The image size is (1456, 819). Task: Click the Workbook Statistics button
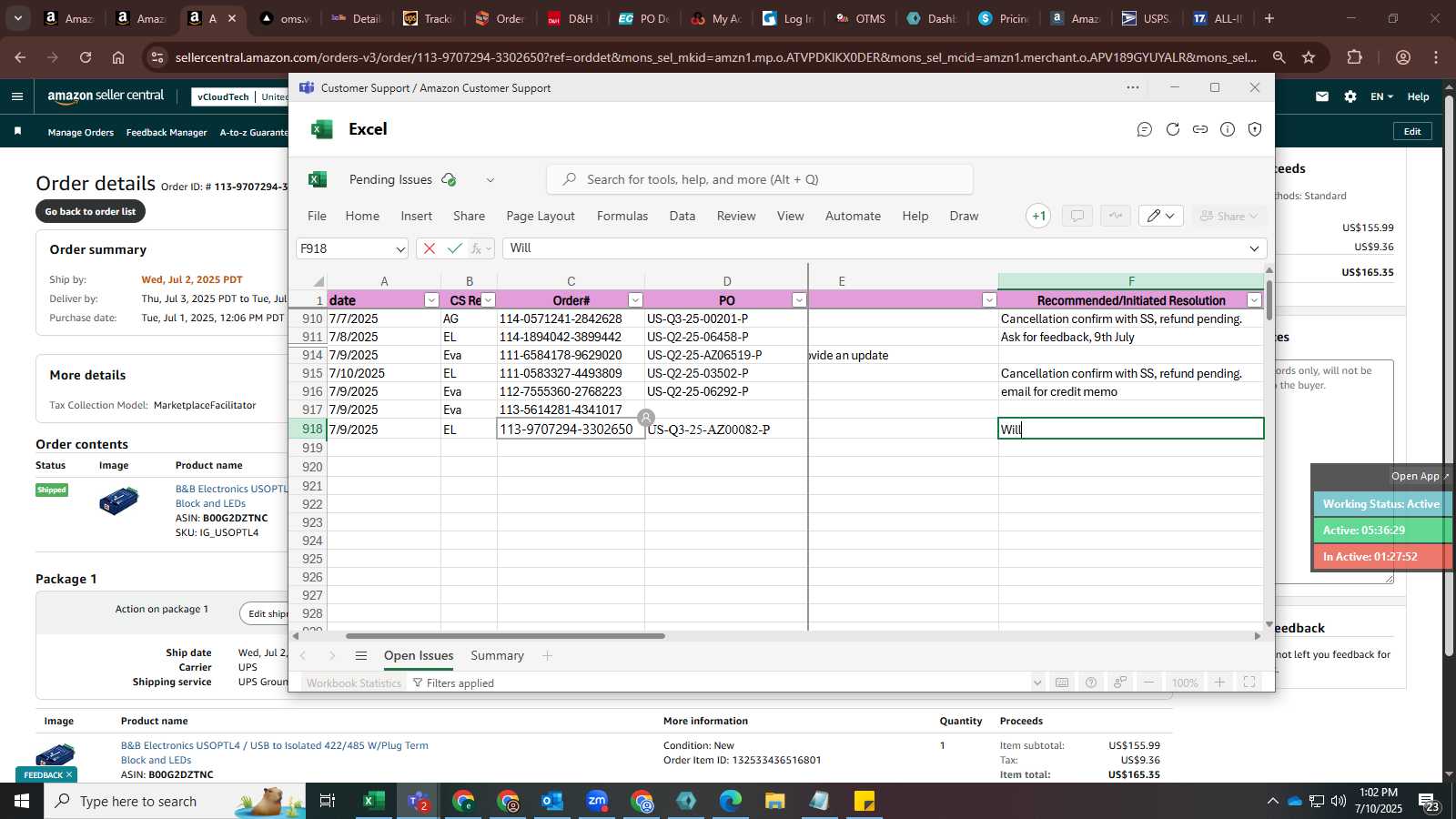[353, 682]
